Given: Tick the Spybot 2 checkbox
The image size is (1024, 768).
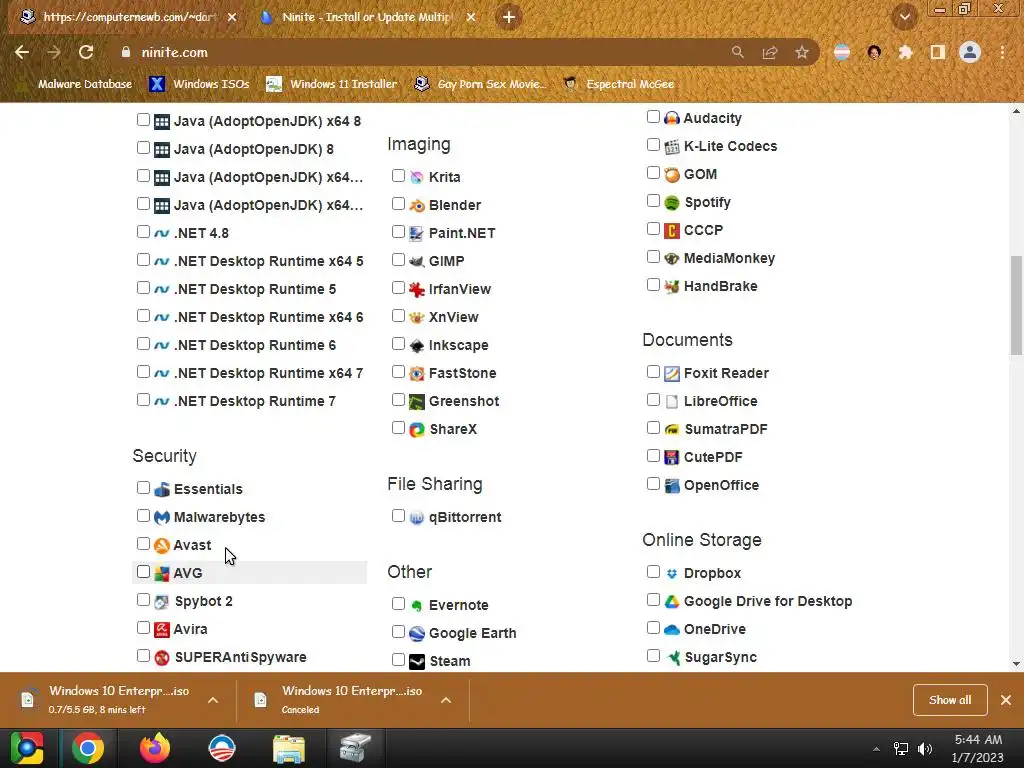Looking at the screenshot, I should click(x=143, y=600).
